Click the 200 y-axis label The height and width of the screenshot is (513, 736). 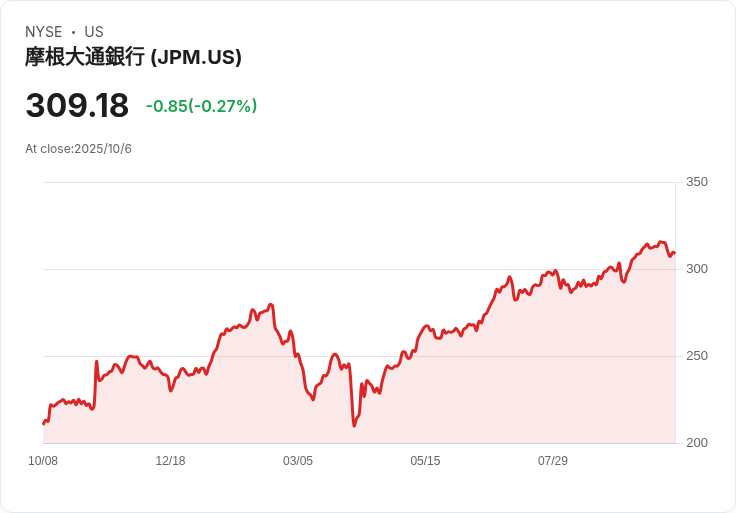pyautogui.click(x=696, y=443)
